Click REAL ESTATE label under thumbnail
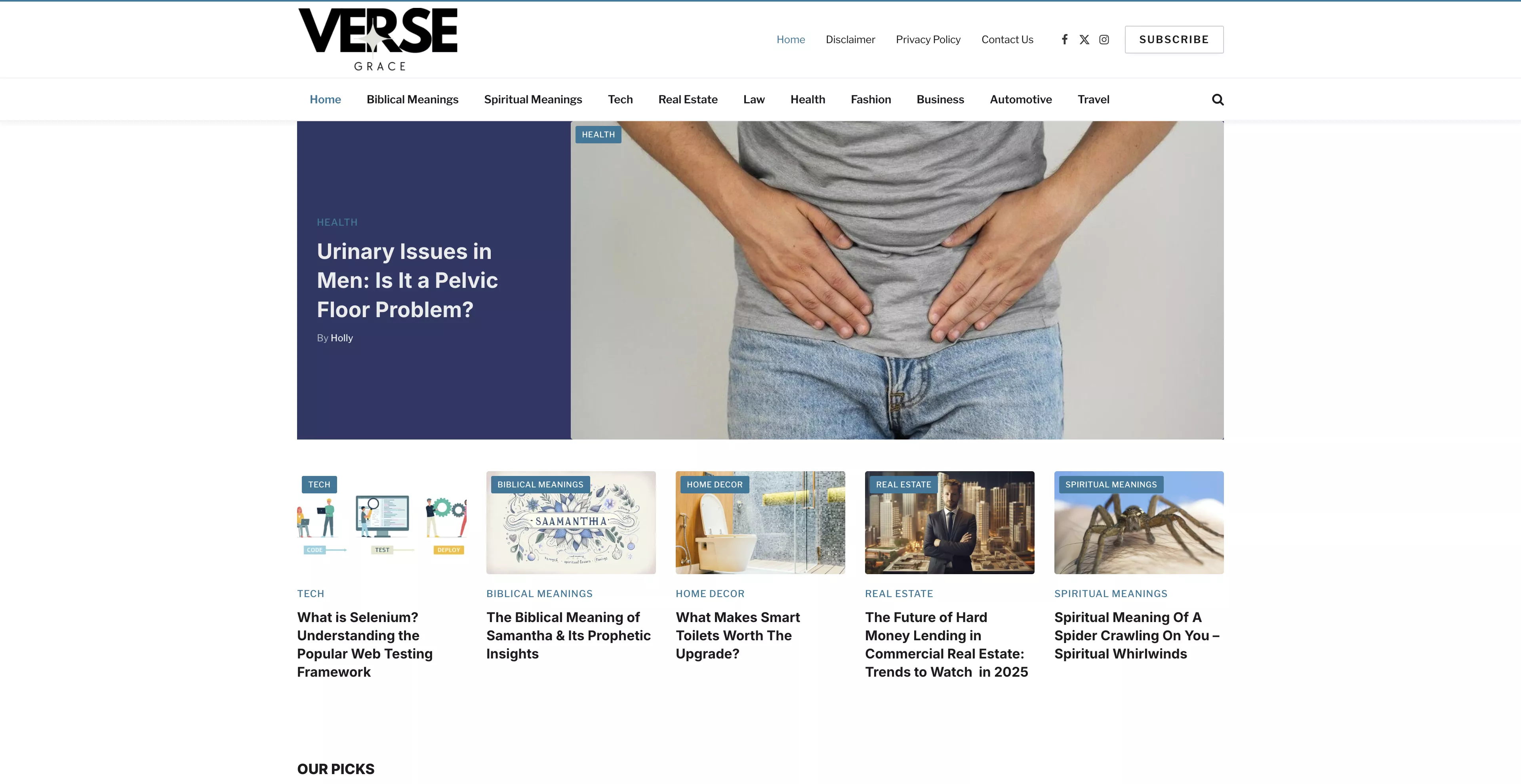The image size is (1521, 784). 899,594
